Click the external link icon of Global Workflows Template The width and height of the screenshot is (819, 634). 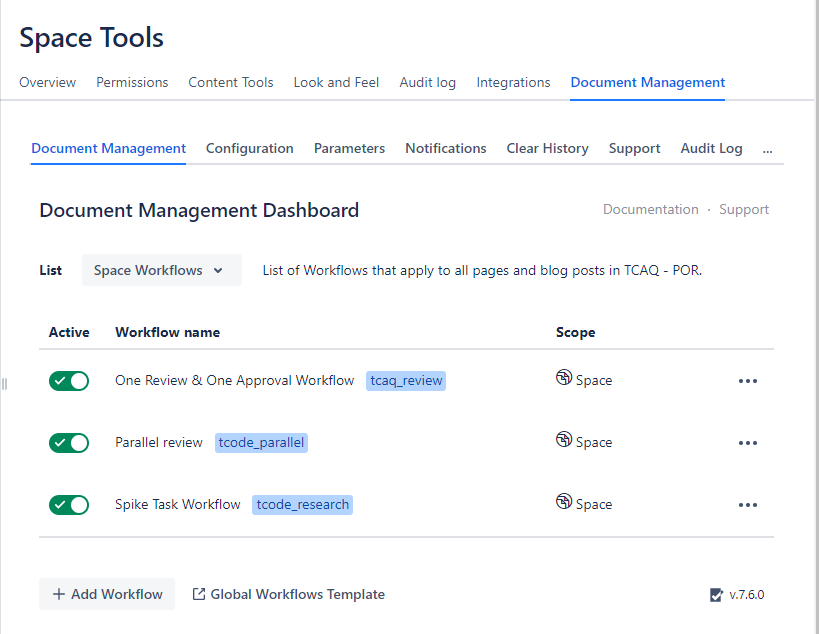click(x=198, y=594)
